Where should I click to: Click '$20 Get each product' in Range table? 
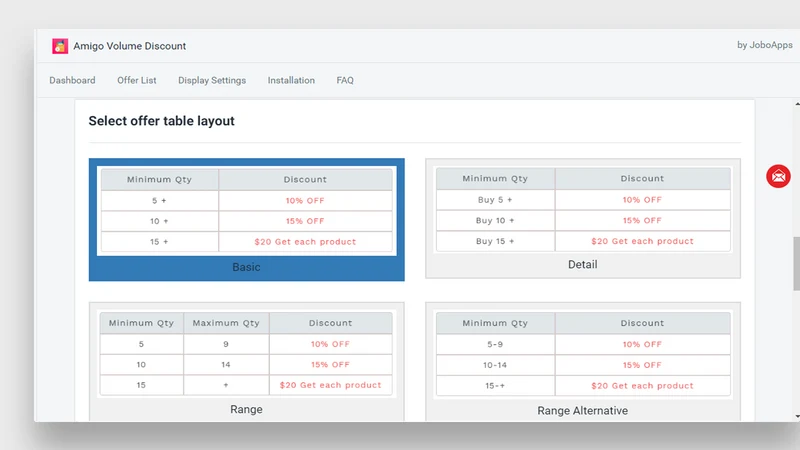coord(331,385)
